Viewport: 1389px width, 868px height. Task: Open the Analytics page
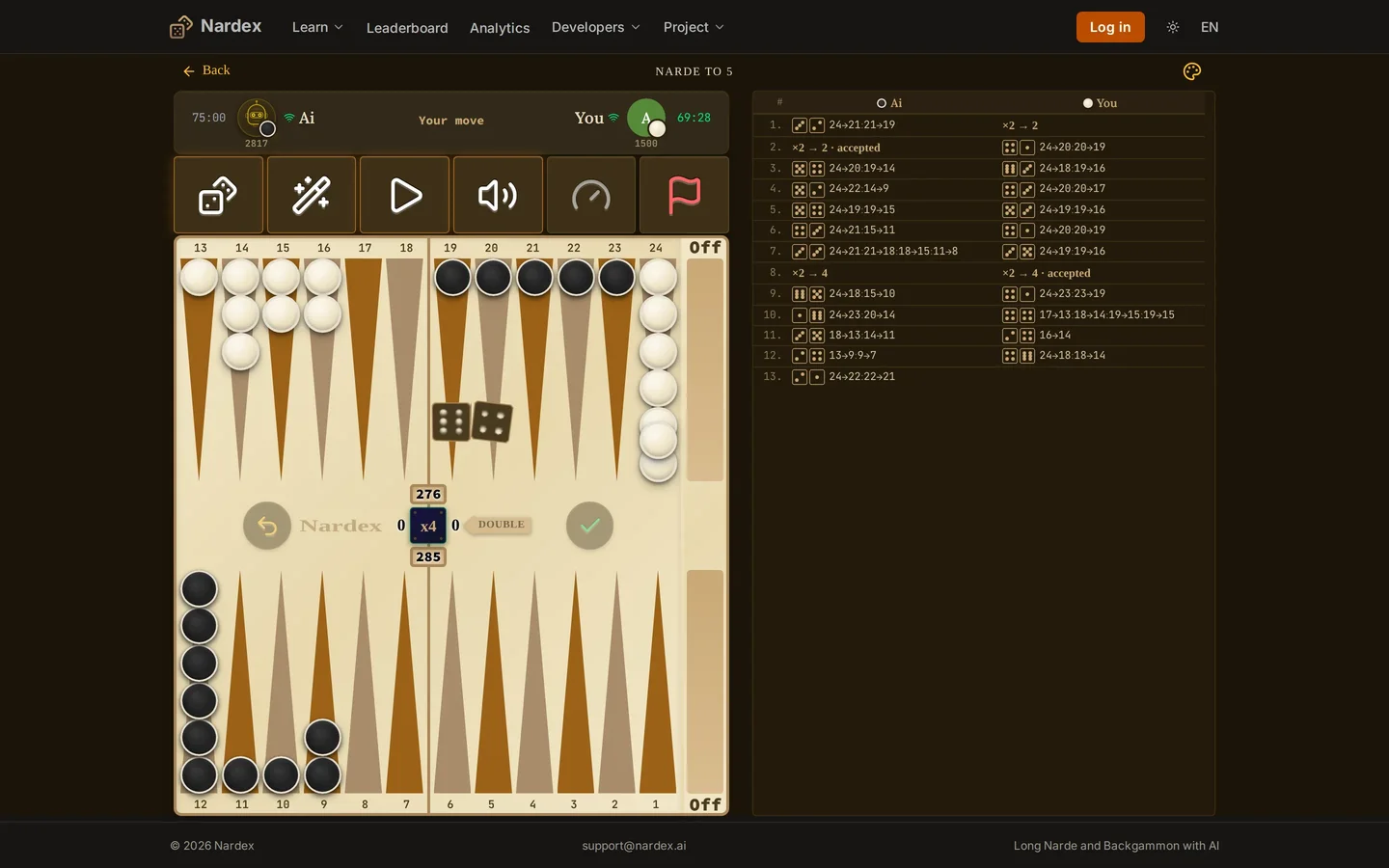click(x=500, y=28)
